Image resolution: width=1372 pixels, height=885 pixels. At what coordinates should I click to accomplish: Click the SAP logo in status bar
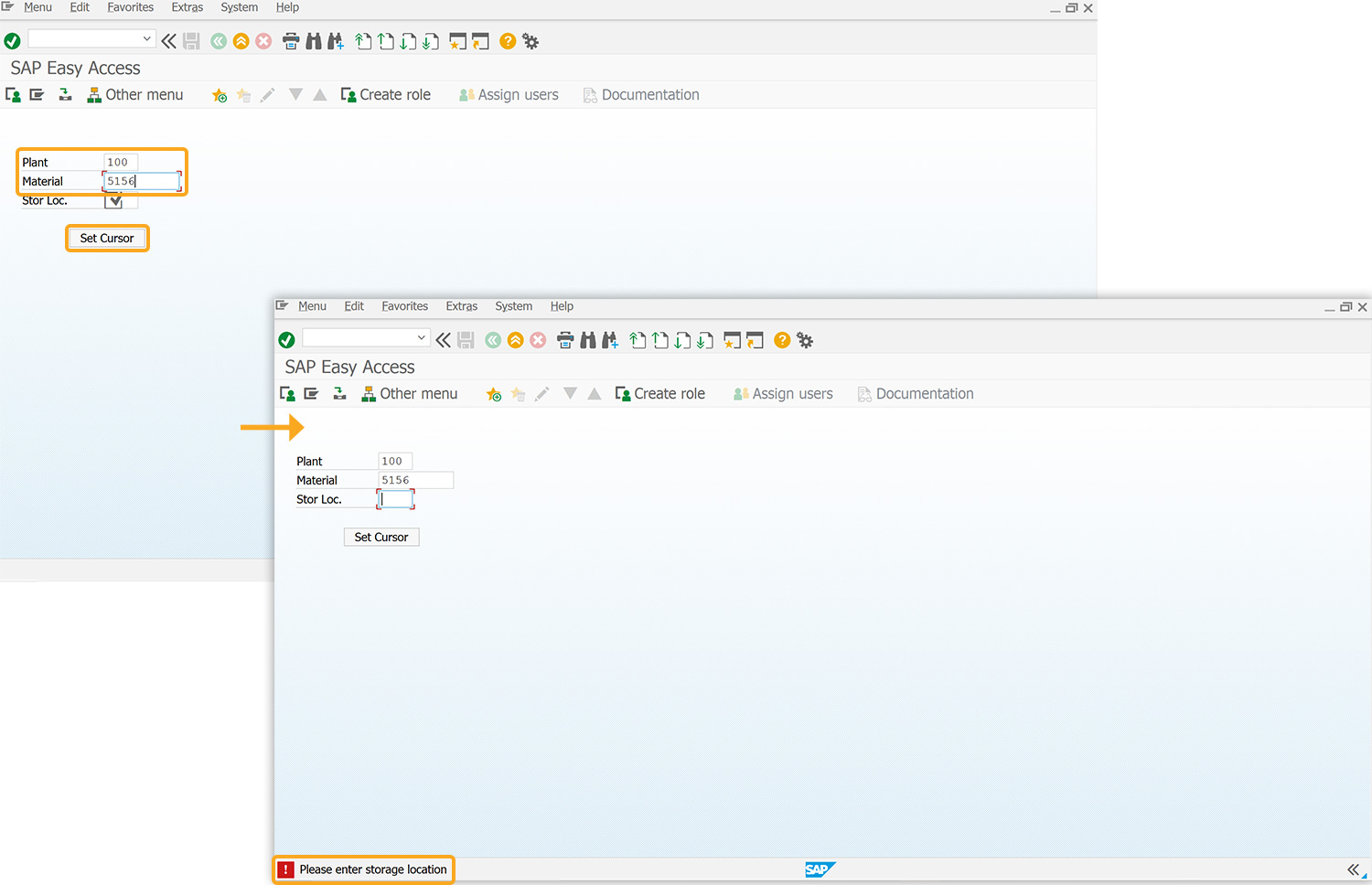pyautogui.click(x=820, y=869)
